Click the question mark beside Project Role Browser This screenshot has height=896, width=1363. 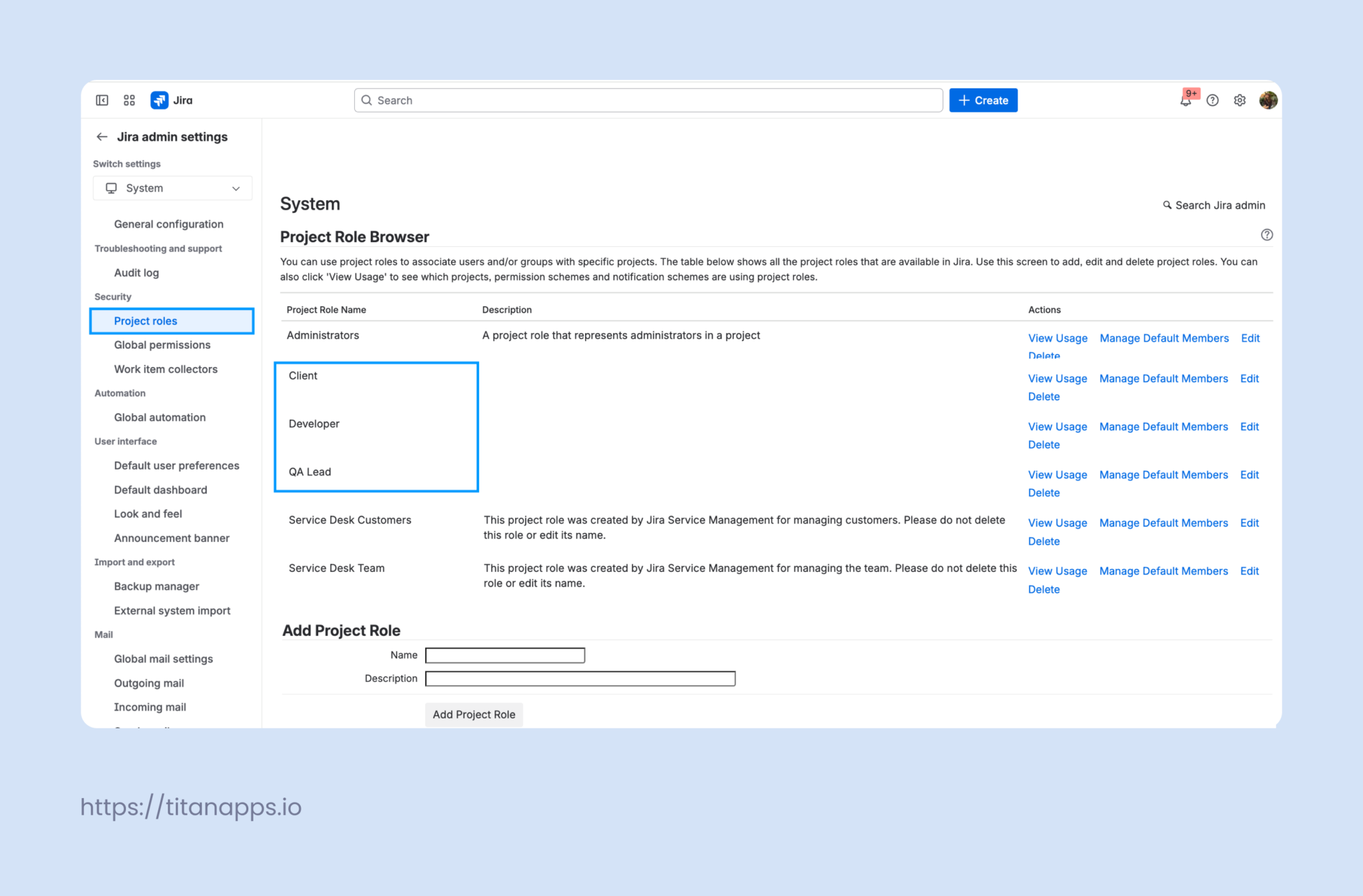1266,235
